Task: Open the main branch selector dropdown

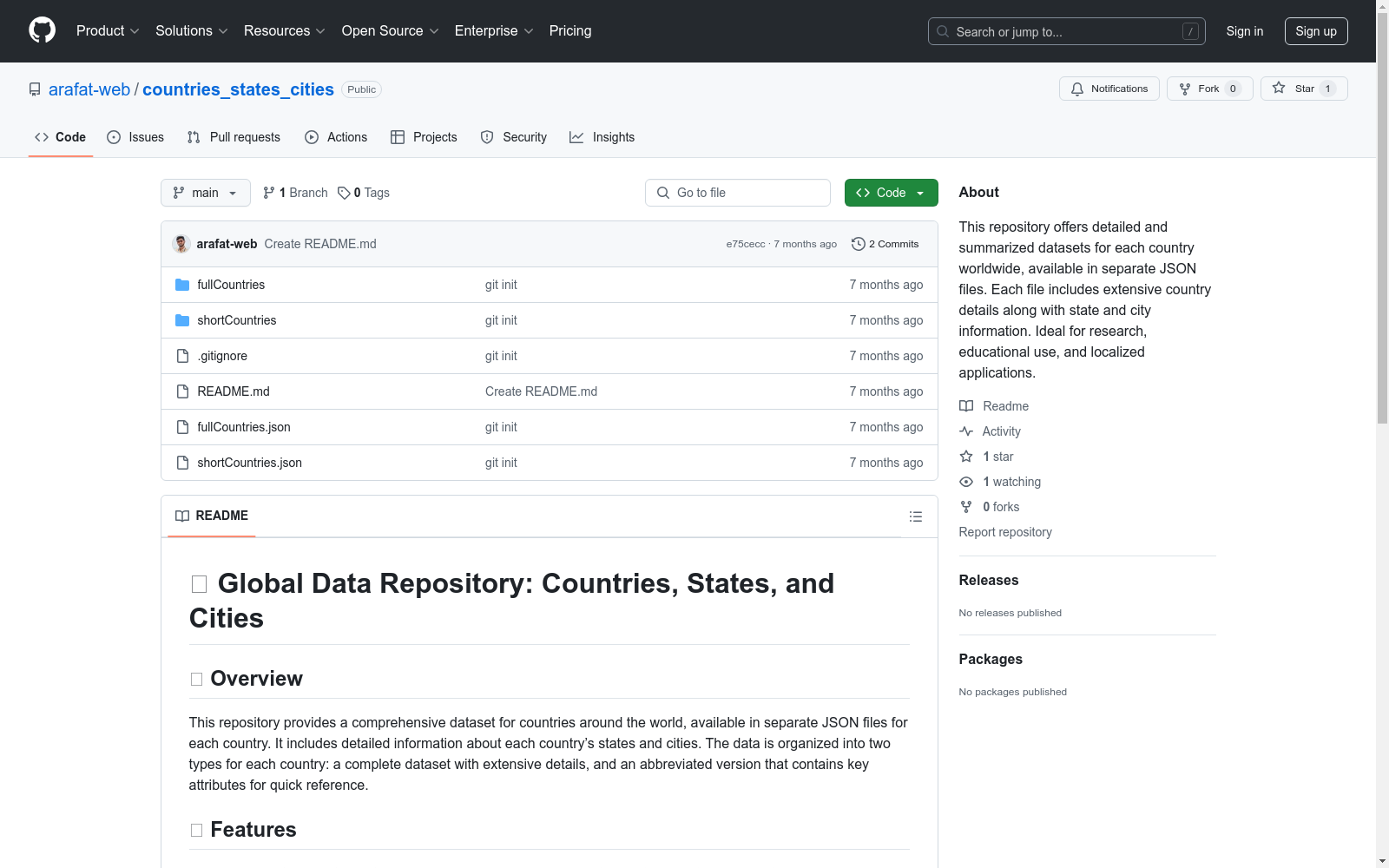Action: (x=206, y=193)
